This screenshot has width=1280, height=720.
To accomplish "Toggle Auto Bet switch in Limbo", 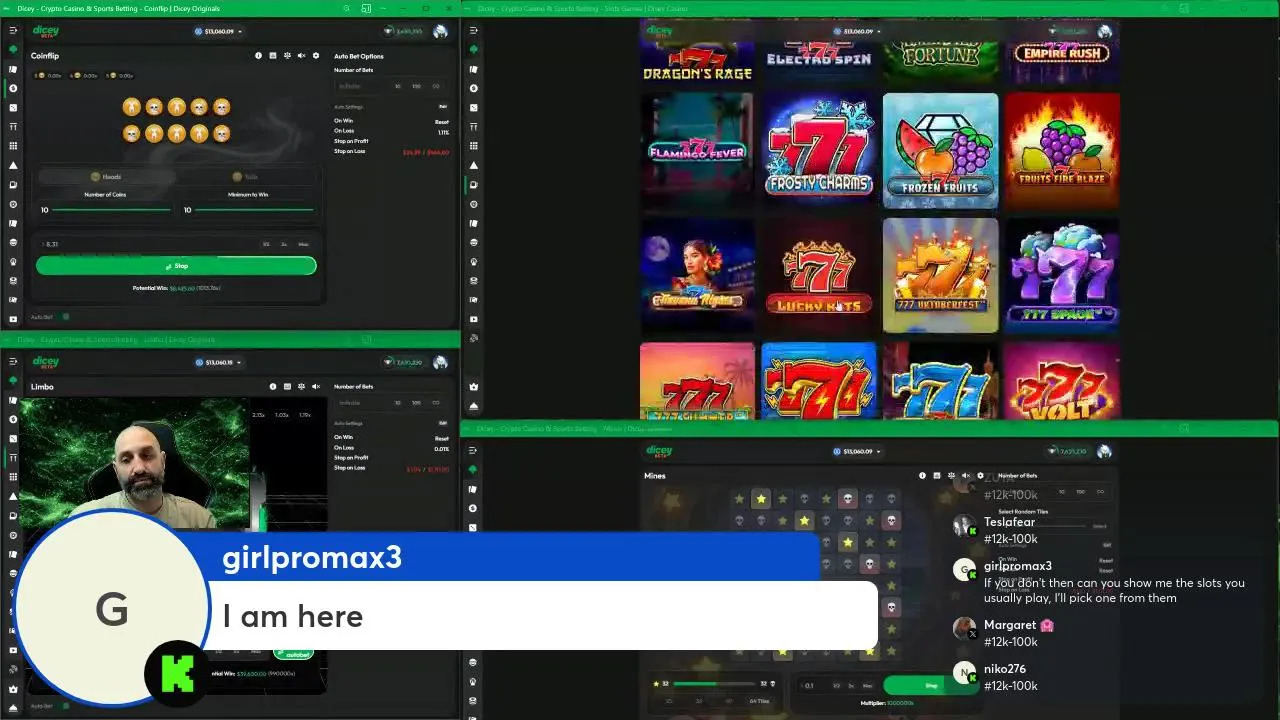I will point(66,705).
